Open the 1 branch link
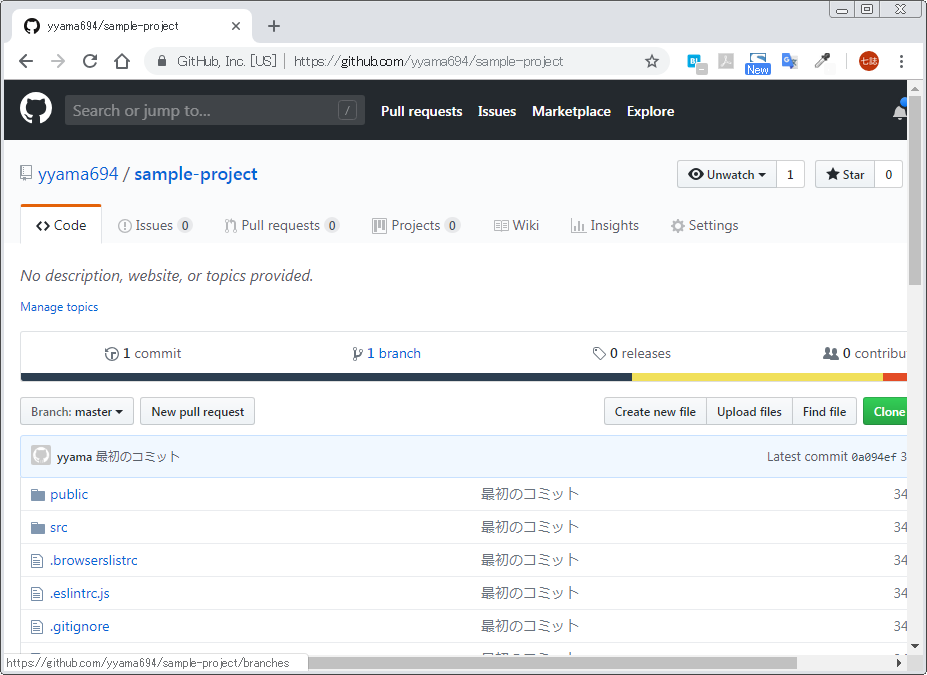 [x=387, y=353]
